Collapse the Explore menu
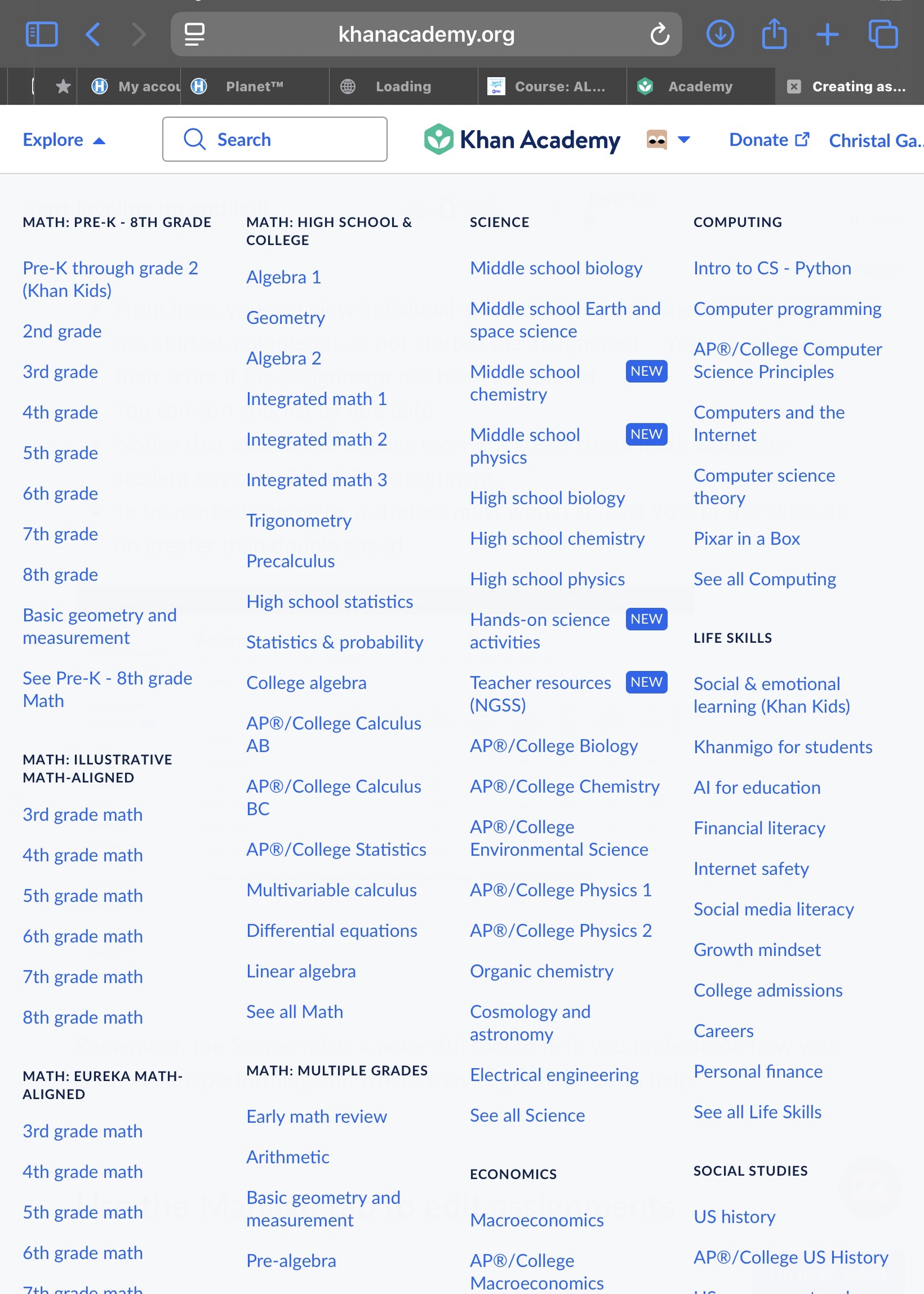Image resolution: width=924 pixels, height=1294 pixels. (x=64, y=140)
